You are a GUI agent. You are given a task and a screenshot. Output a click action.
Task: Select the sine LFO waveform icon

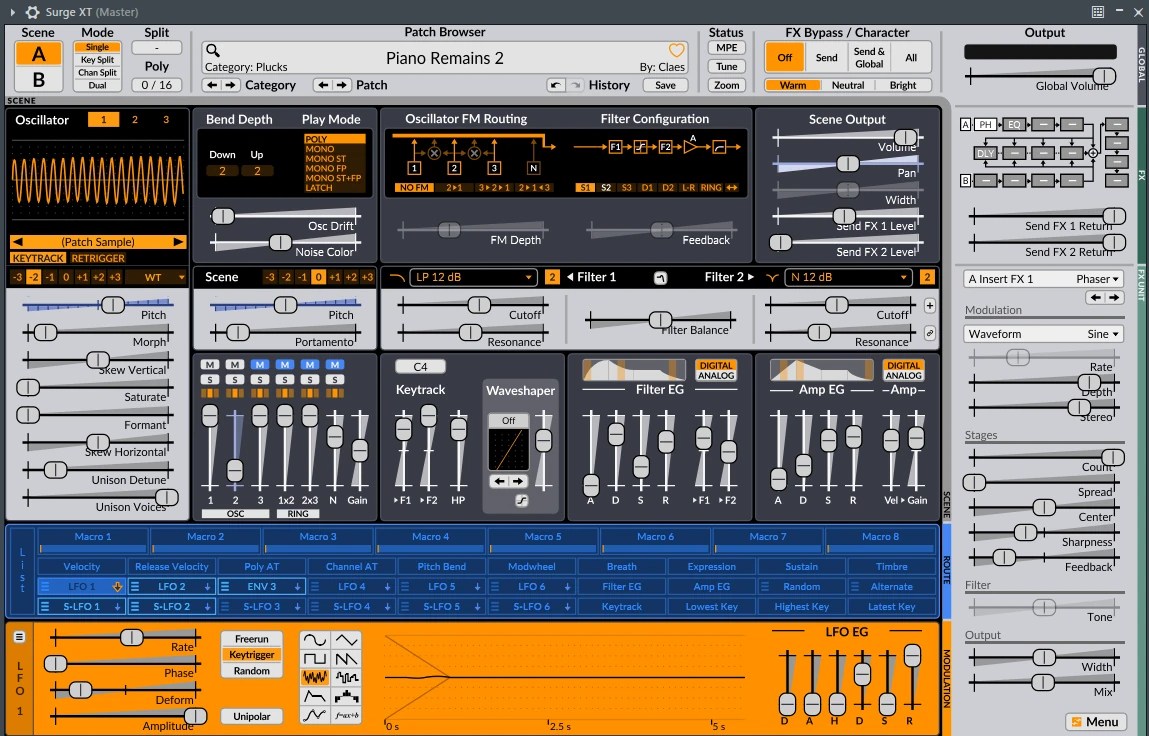(x=314, y=640)
